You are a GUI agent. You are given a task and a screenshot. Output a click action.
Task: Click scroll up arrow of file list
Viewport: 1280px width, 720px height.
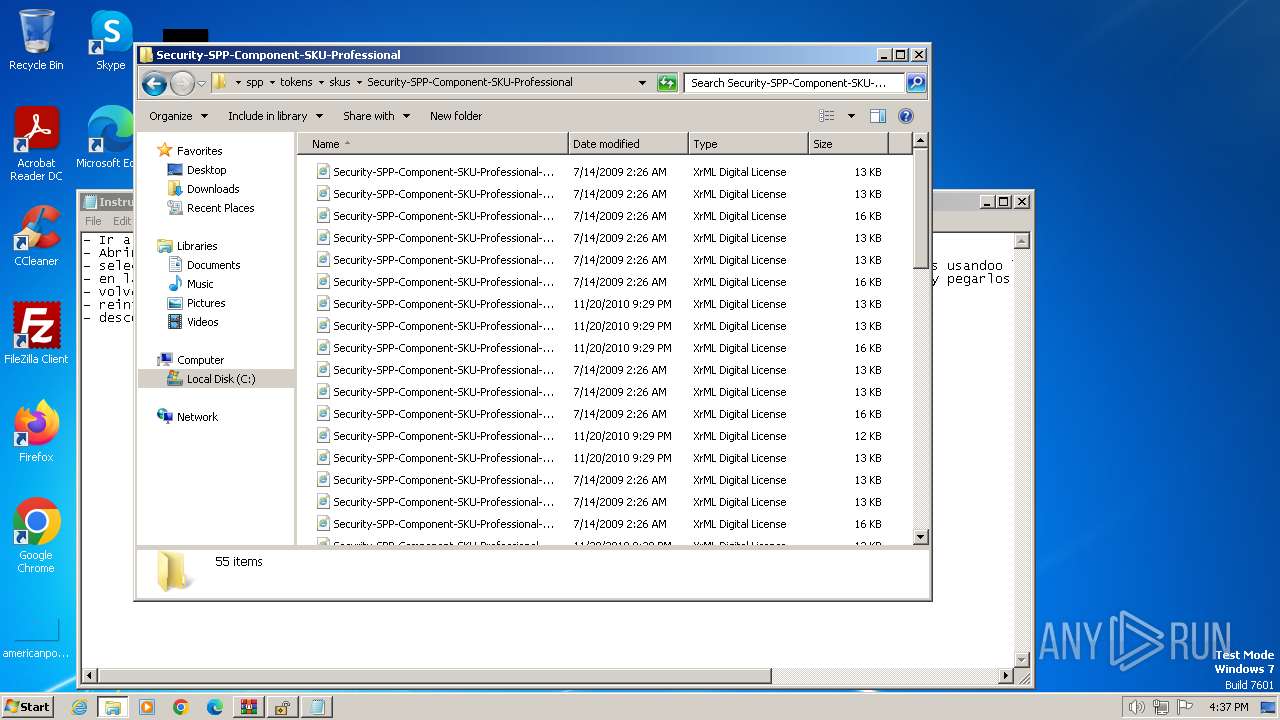tap(921, 143)
